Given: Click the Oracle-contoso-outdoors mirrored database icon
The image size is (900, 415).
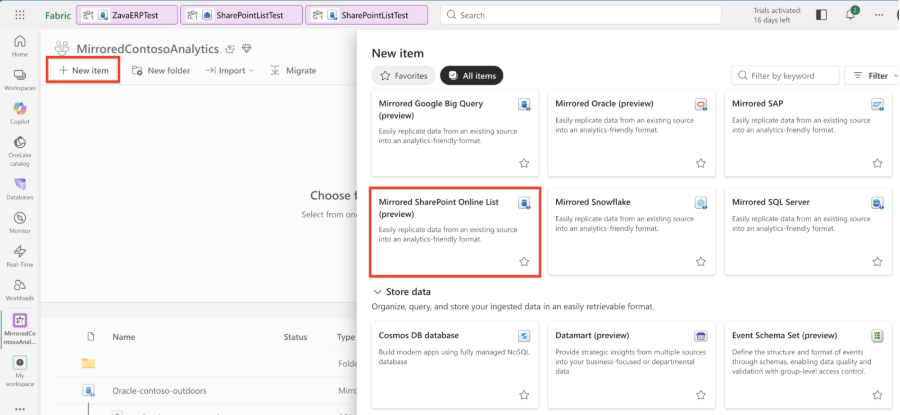Looking at the screenshot, I should (88, 391).
